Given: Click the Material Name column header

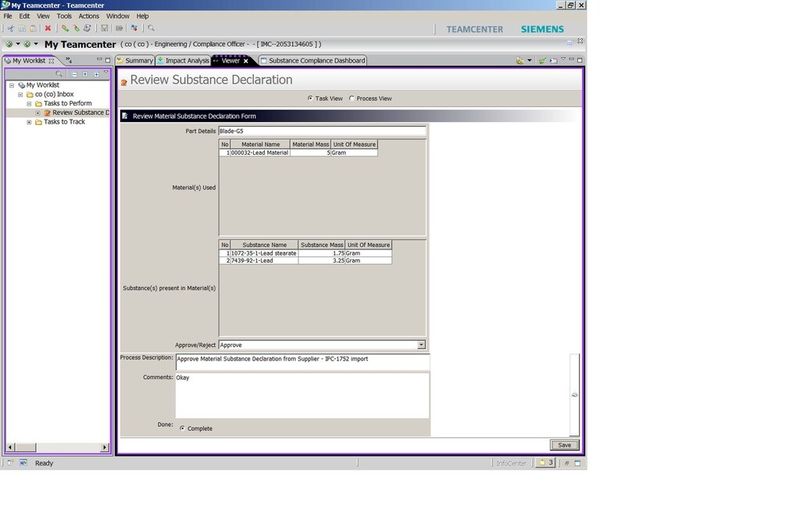Looking at the screenshot, I should (x=261, y=144).
